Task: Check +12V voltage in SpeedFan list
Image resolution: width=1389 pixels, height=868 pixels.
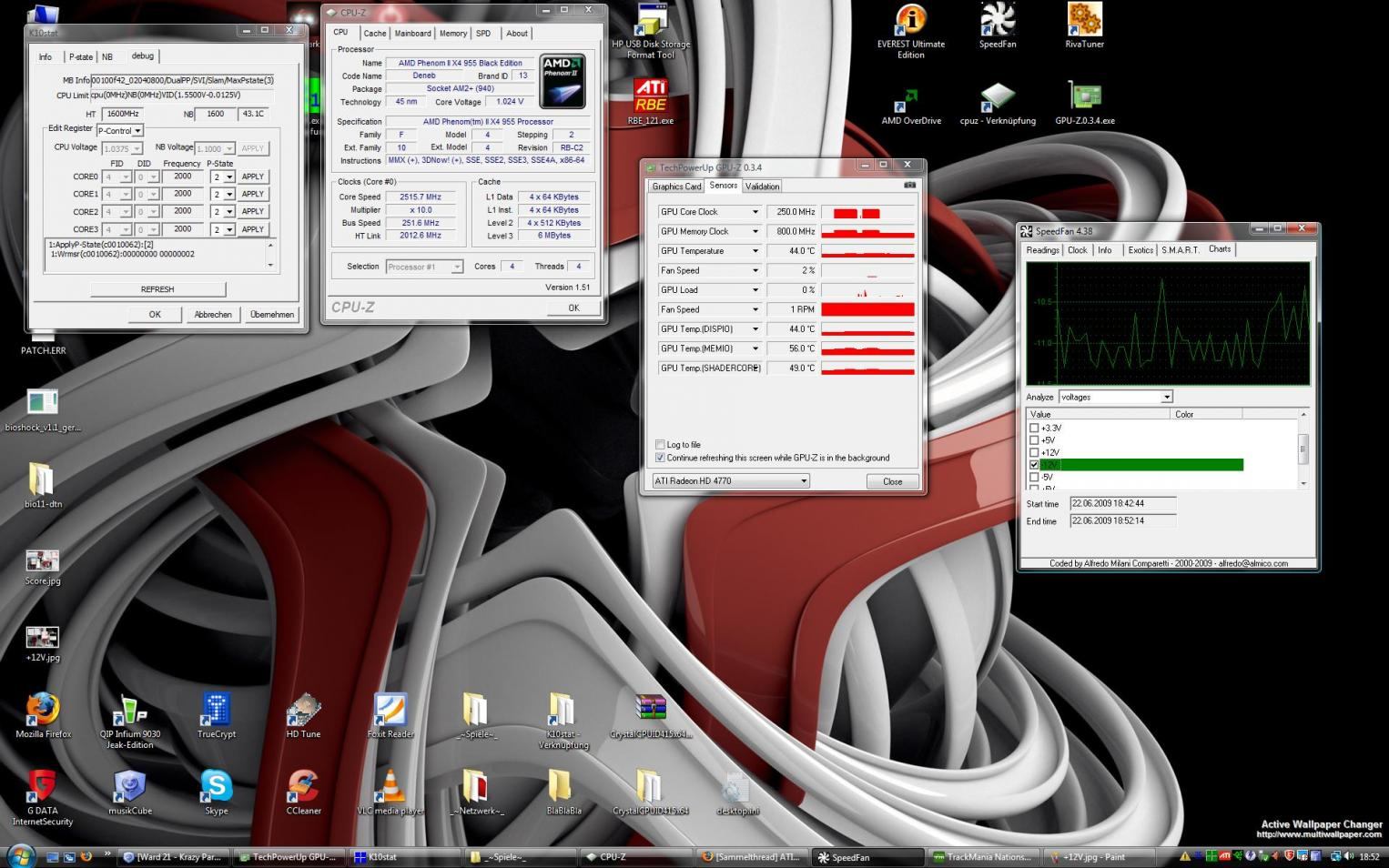Action: tap(1034, 452)
